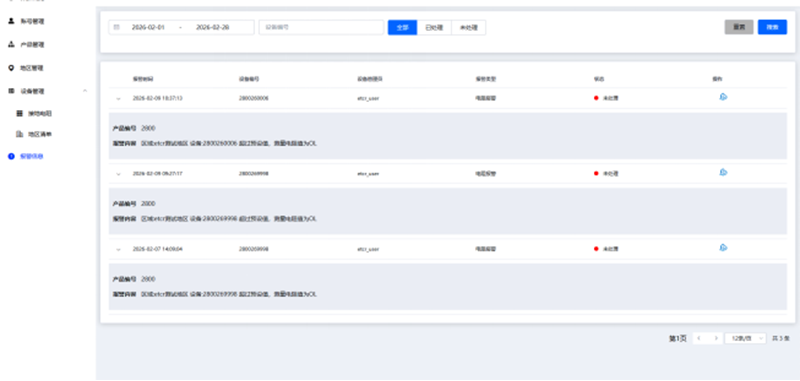Screen dimensions: 800x381
Task: Click the device number column header
Action: [249, 79]
